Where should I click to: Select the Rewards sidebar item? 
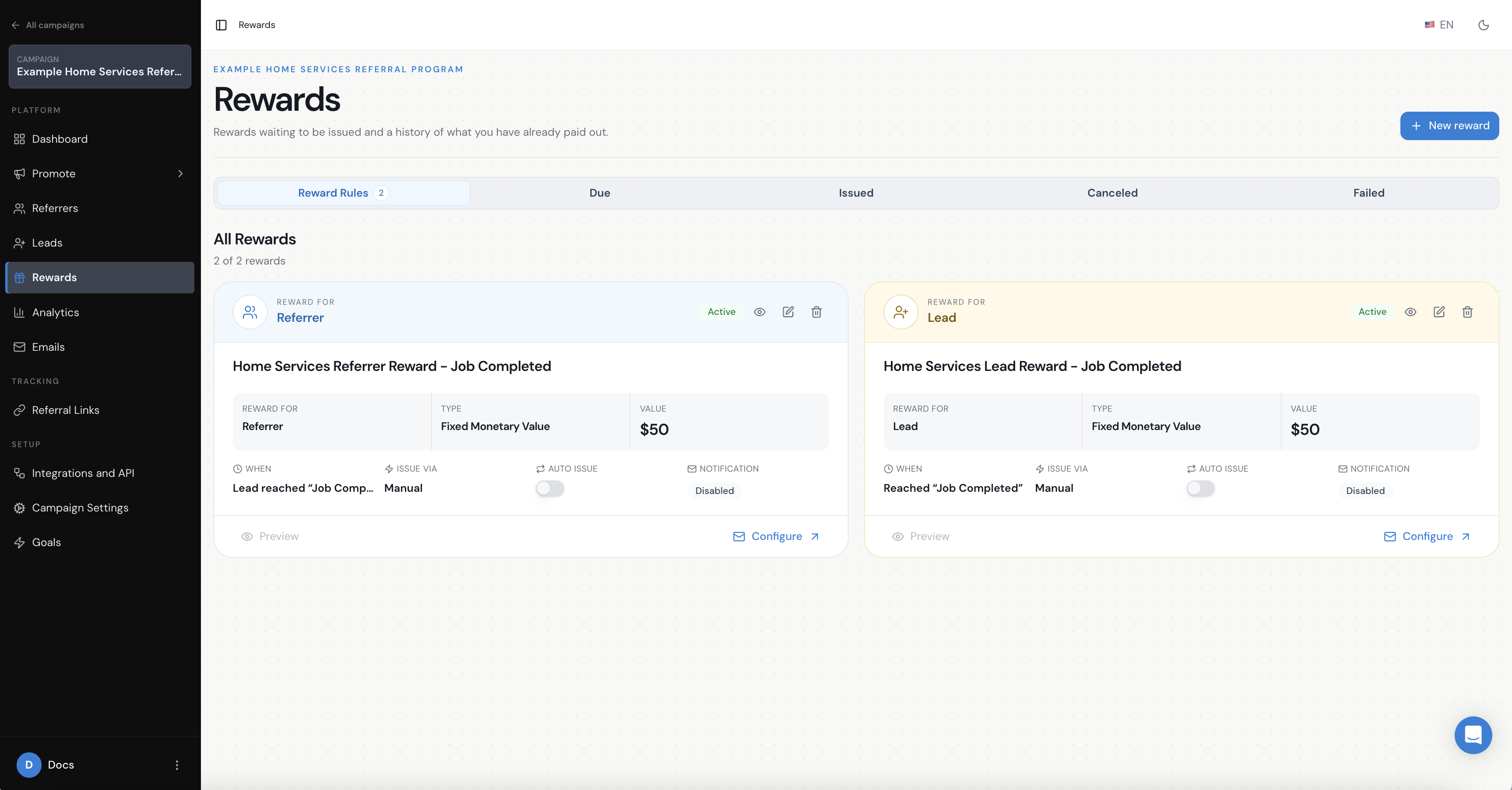click(x=100, y=278)
